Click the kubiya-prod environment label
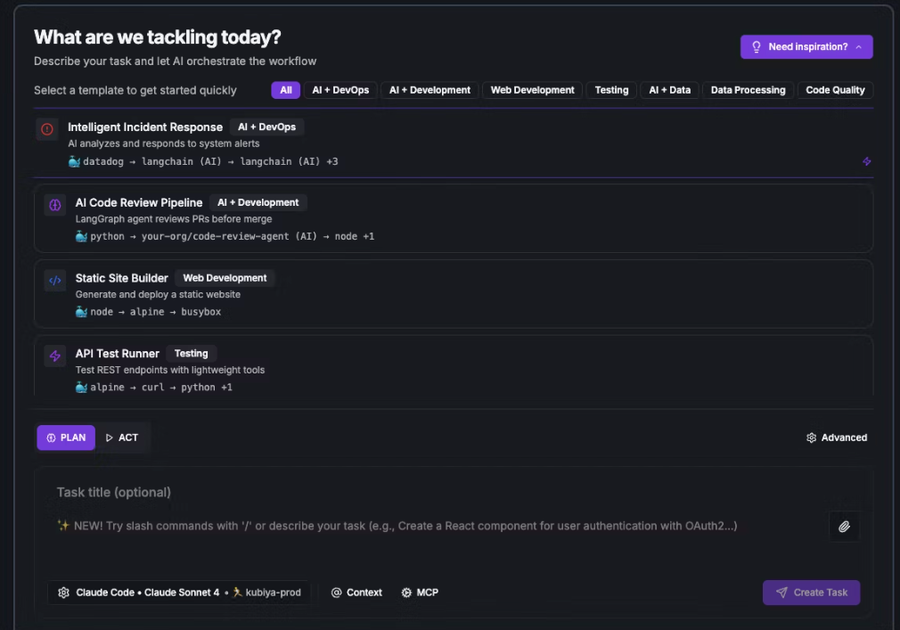This screenshot has width=900, height=630. [273, 593]
